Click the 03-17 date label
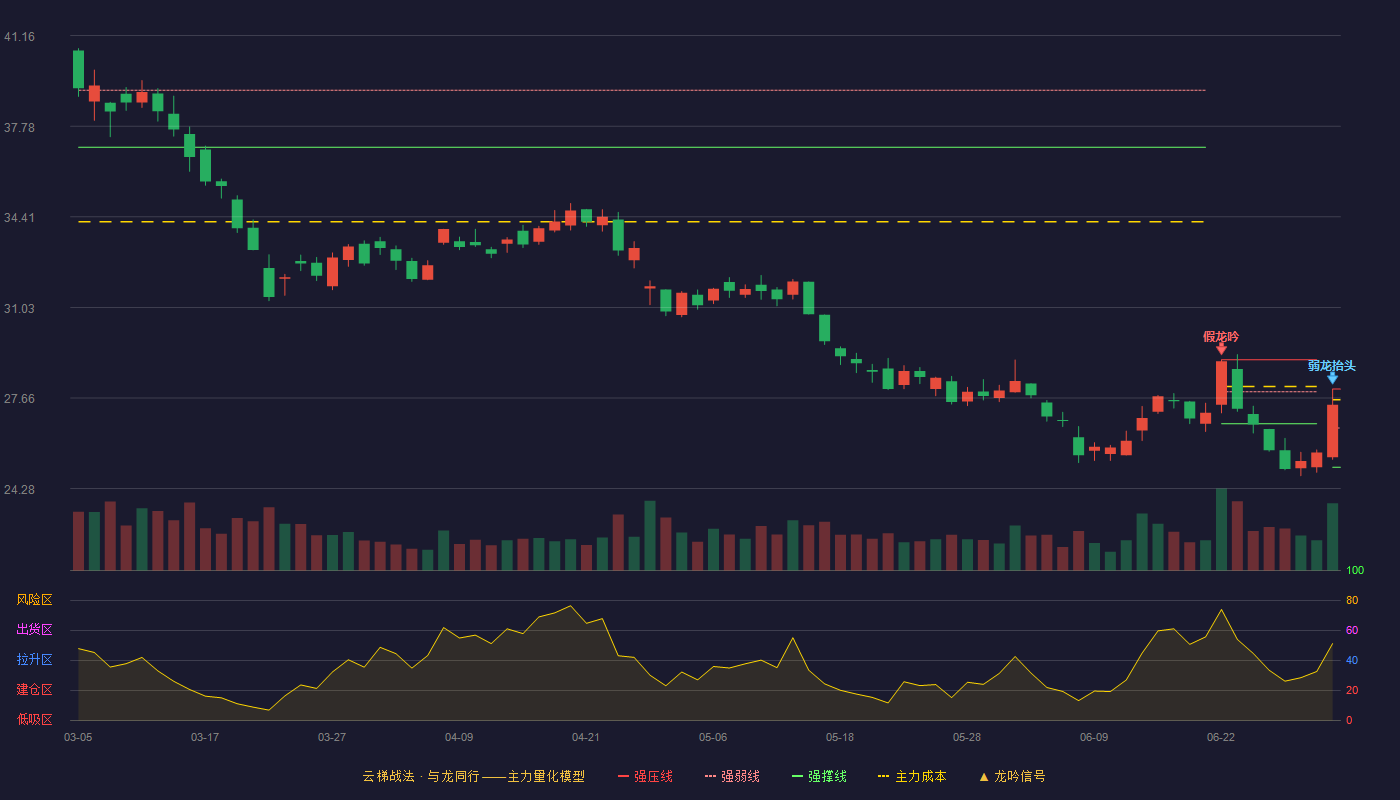Image resolution: width=1400 pixels, height=800 pixels. [205, 737]
